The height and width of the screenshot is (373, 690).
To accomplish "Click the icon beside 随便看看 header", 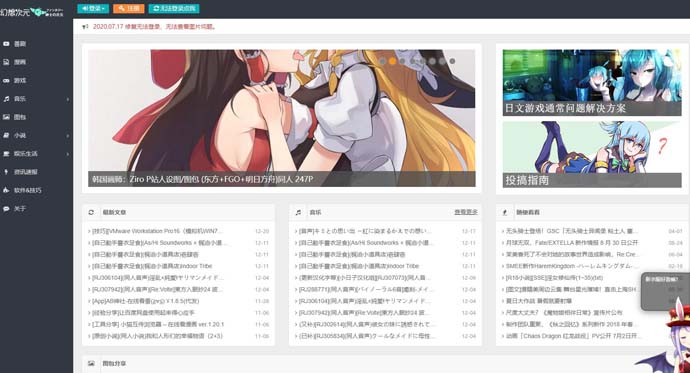I will [505, 212].
